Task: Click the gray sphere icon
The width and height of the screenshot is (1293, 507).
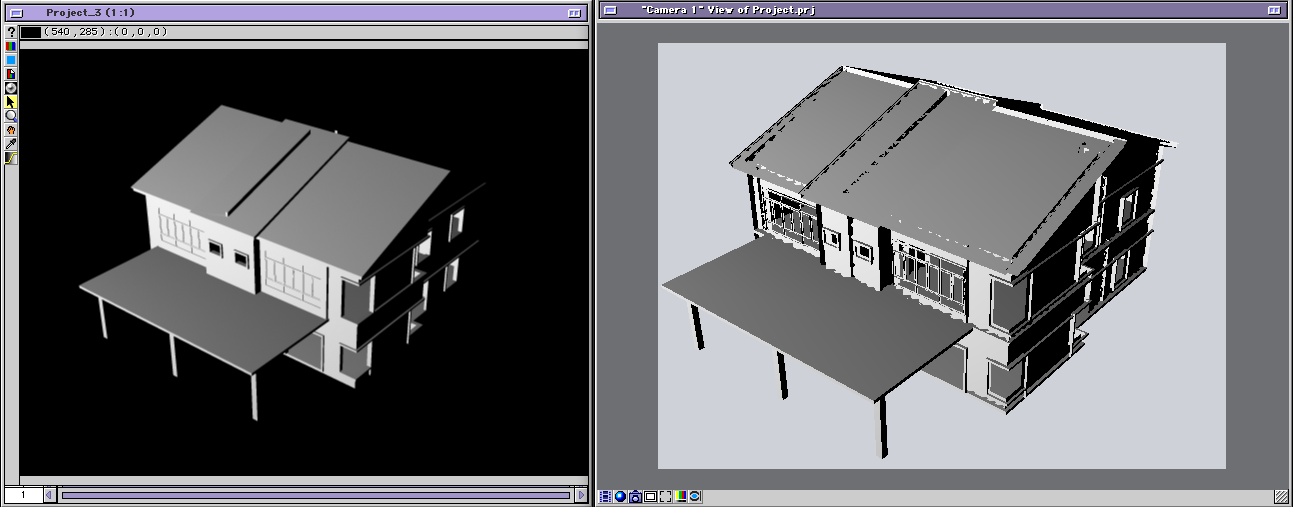Action: click(x=11, y=88)
